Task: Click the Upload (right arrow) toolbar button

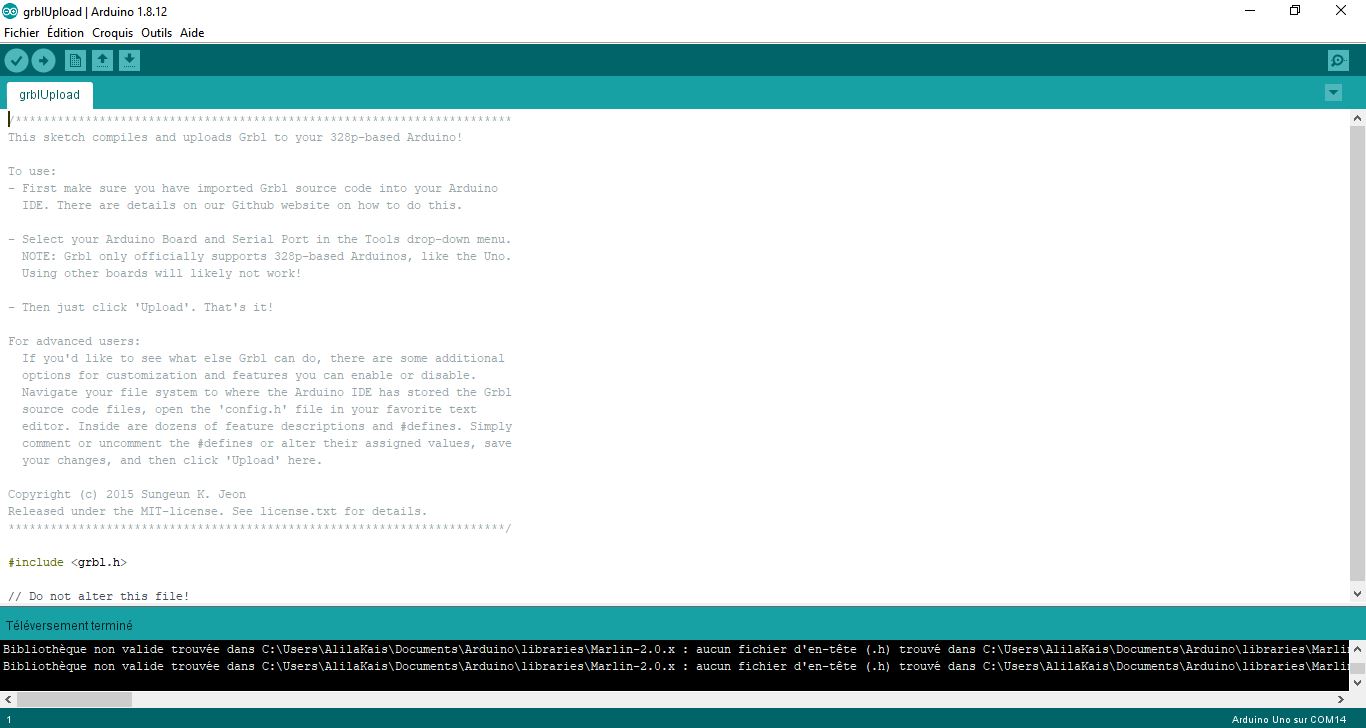Action: click(x=43, y=61)
